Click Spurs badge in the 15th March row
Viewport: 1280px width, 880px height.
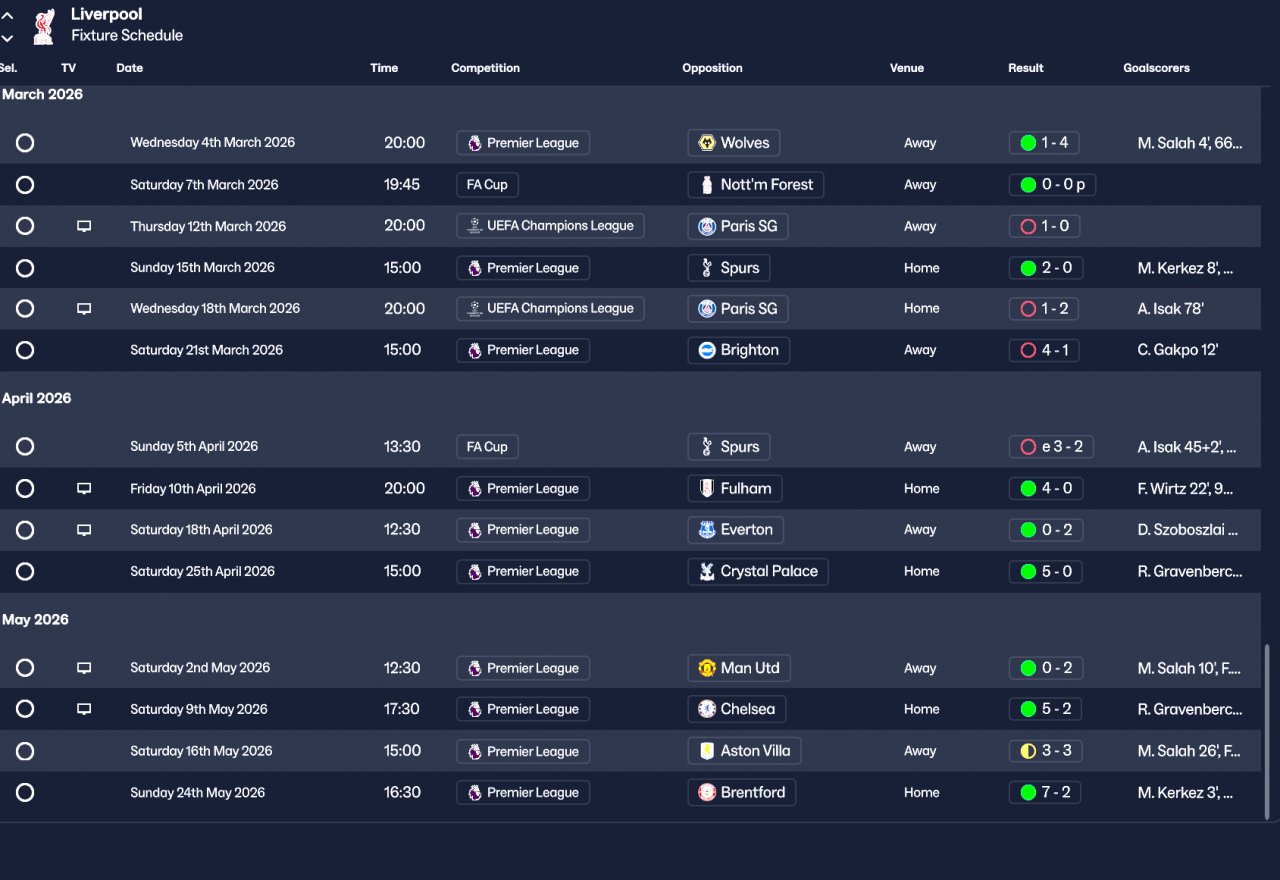coord(707,268)
